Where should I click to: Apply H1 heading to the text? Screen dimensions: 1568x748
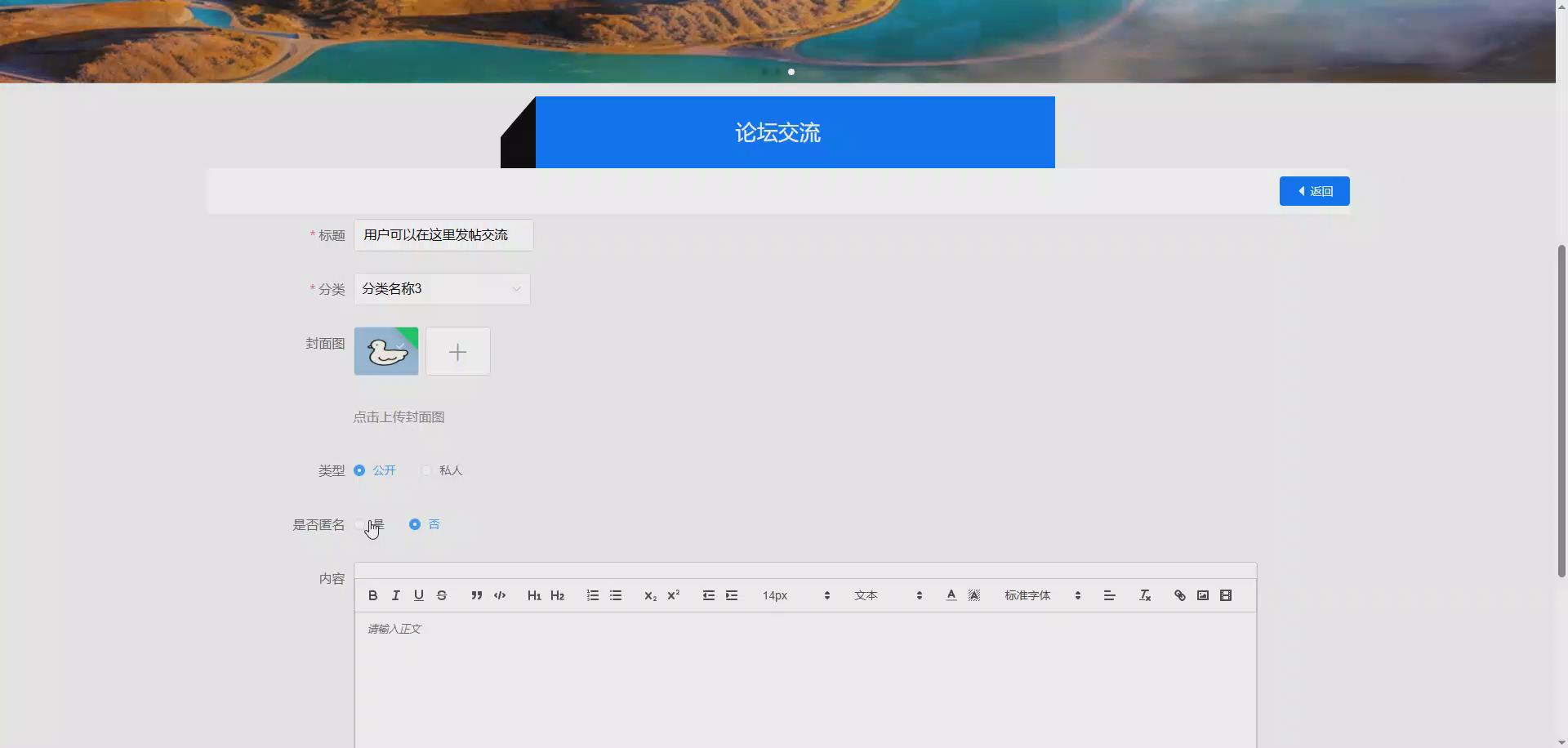(534, 595)
